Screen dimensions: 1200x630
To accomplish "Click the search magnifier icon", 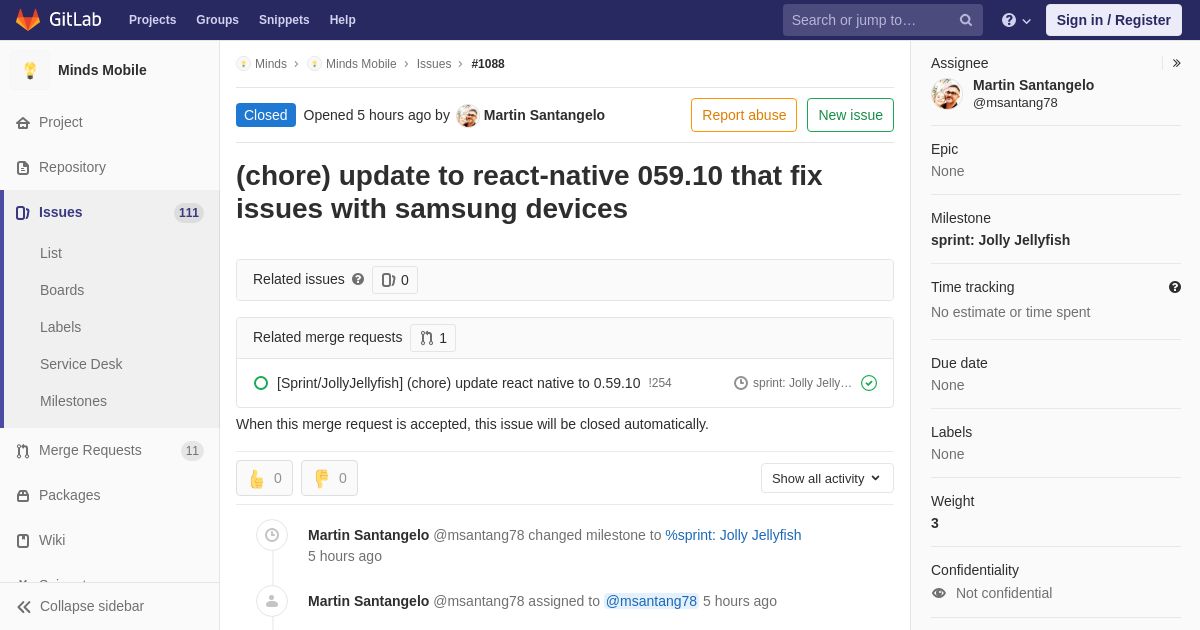I will 965,20.
